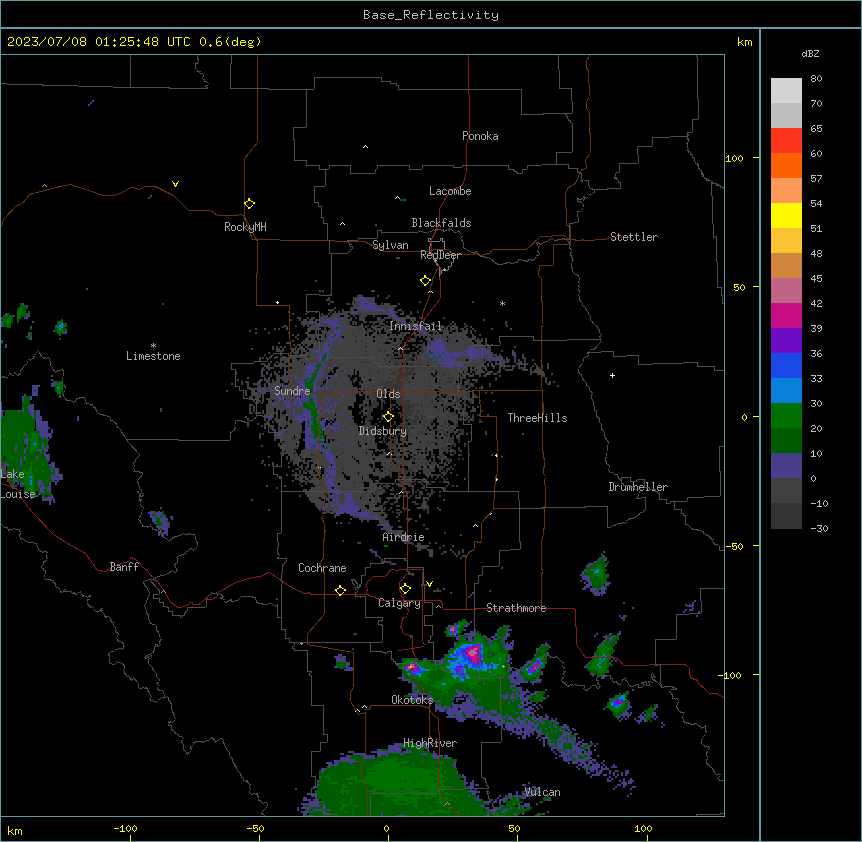Click the Lake Louise label
This screenshot has height=842, width=862.
pyautogui.click(x=18, y=484)
